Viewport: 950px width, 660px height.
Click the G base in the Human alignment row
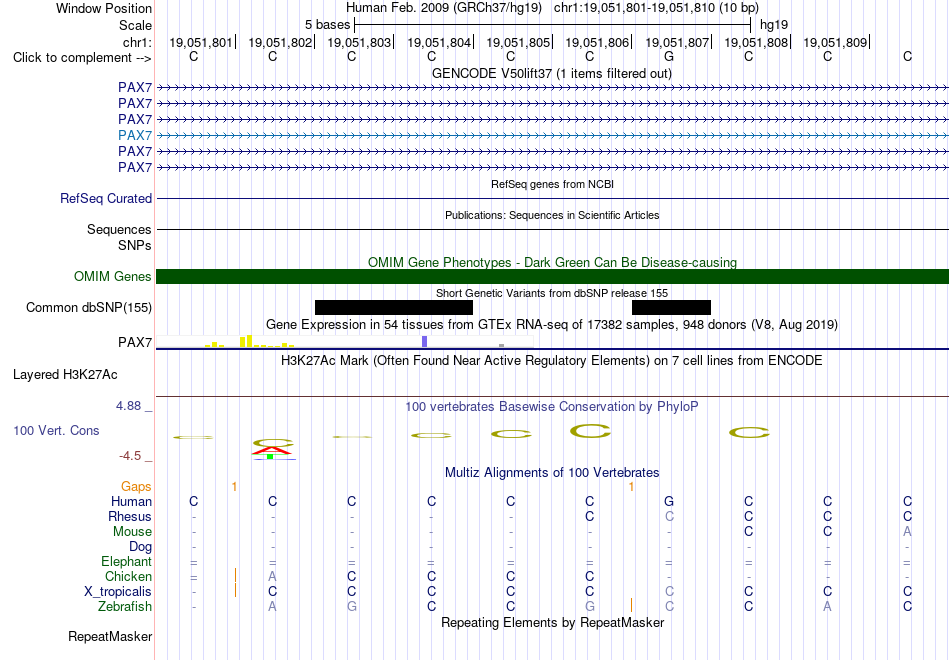tap(669, 501)
